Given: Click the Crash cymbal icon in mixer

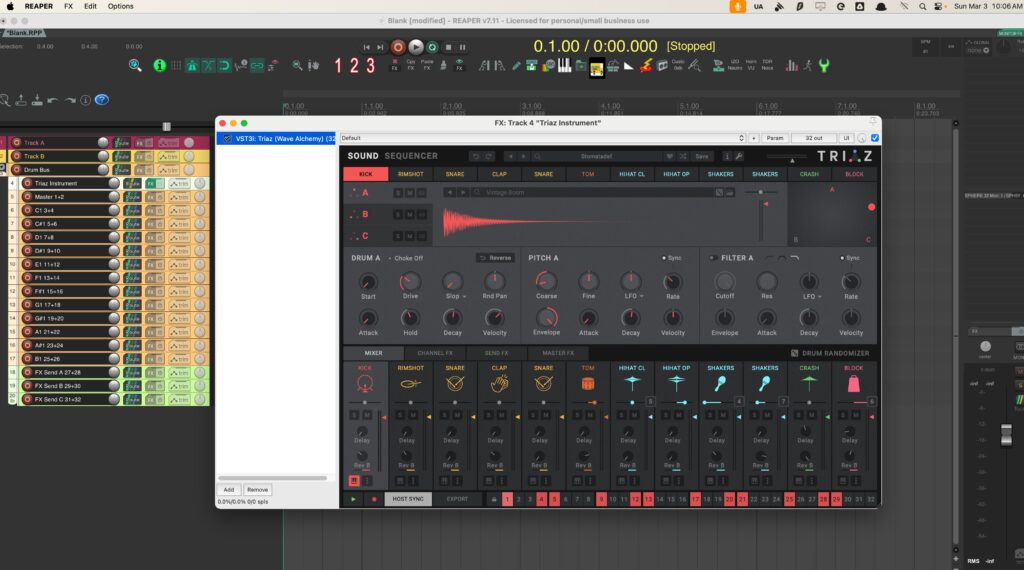Looking at the screenshot, I should (809, 383).
